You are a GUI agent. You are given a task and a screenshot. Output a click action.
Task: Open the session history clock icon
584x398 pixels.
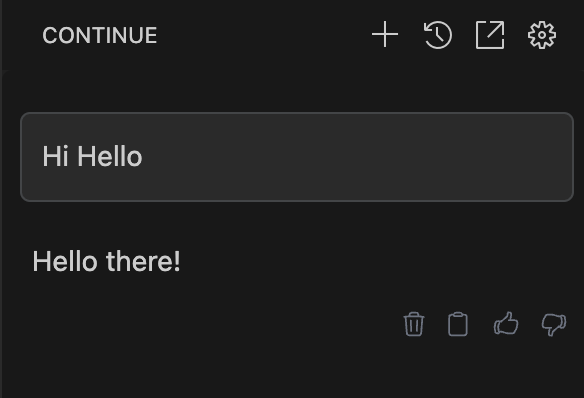[438, 35]
